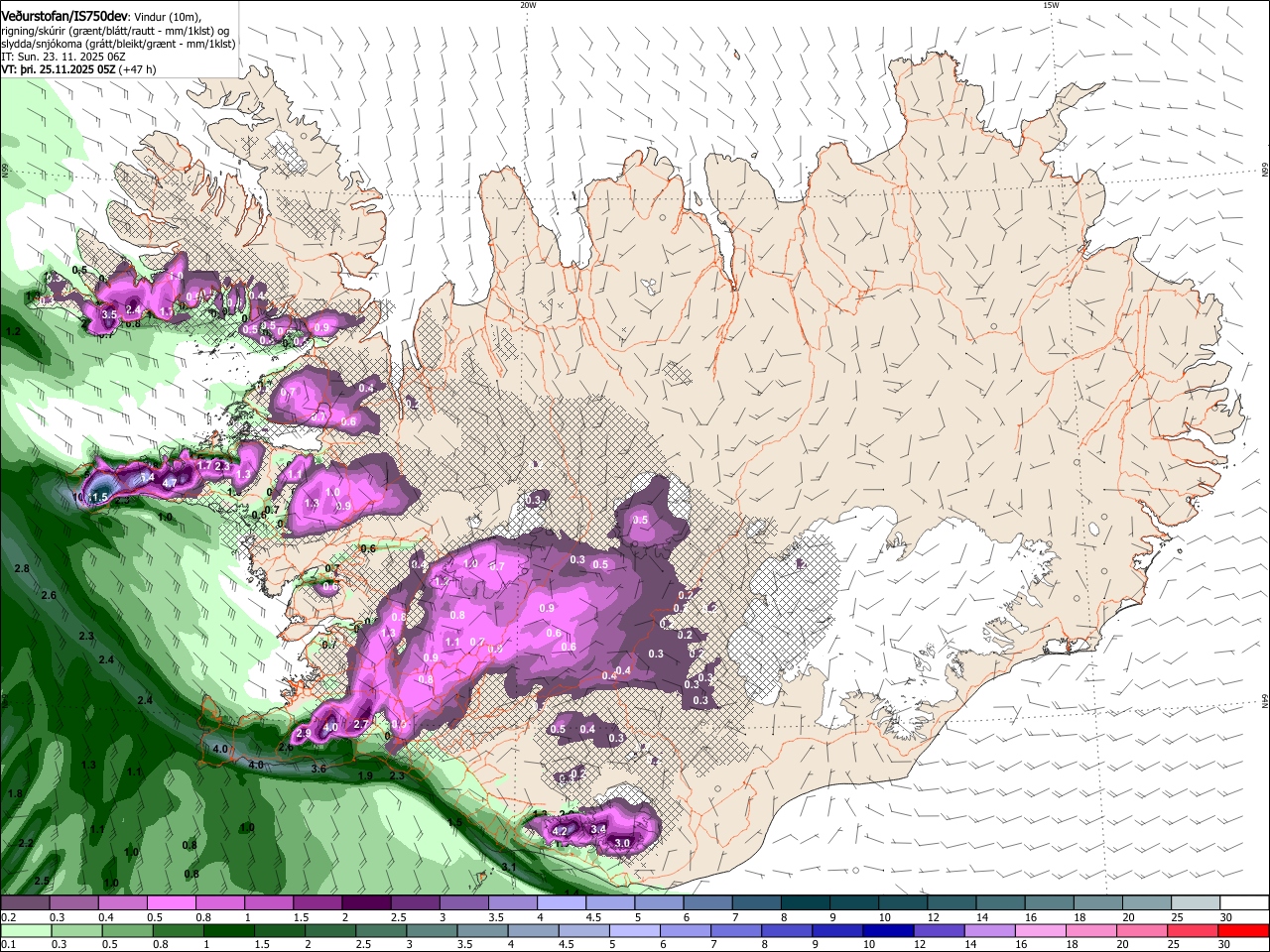Pick the snow scale swatch labeled 0.8

219,903
